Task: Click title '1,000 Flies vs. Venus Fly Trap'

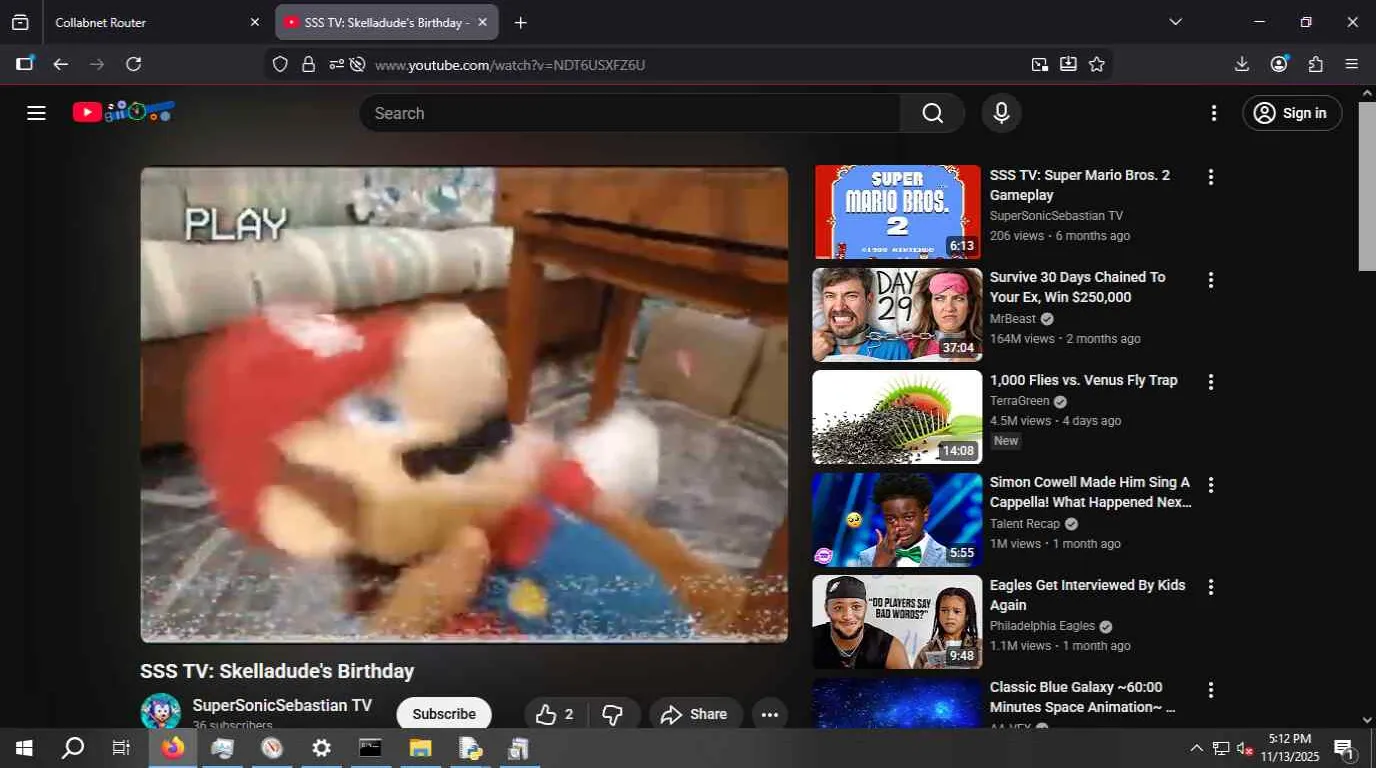Action: click(1084, 380)
